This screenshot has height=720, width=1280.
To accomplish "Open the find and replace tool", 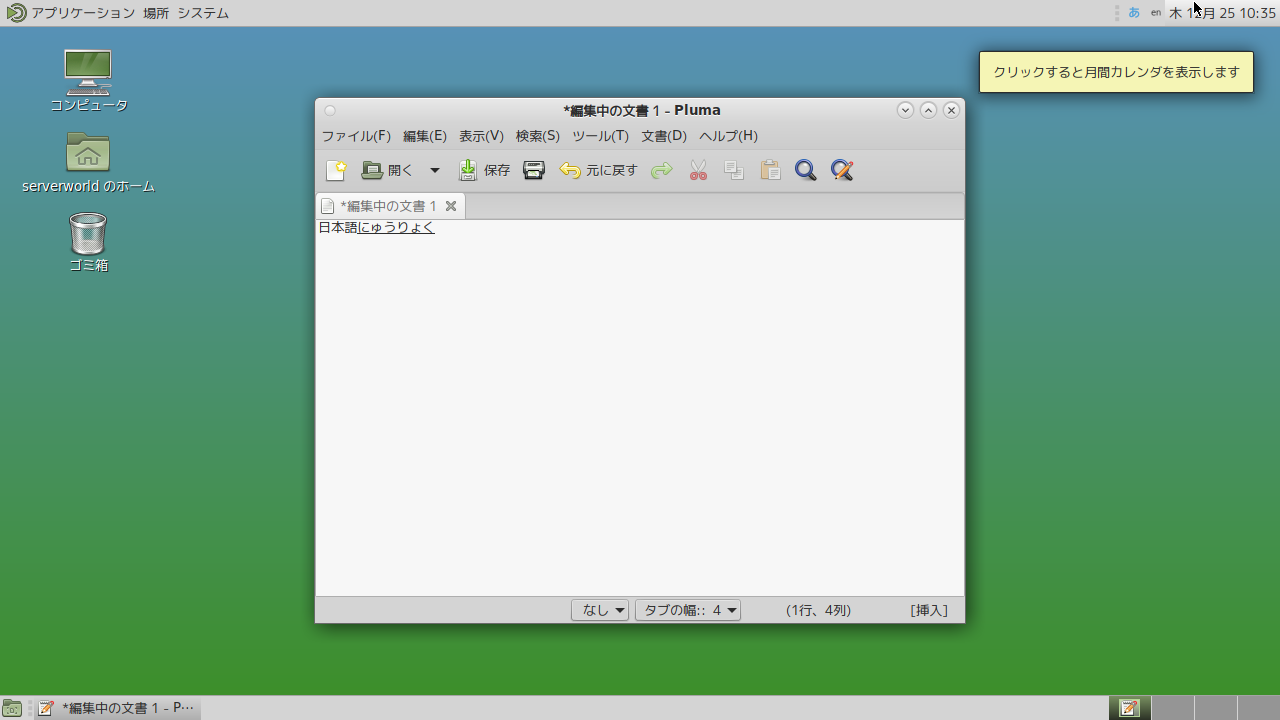I will (842, 171).
